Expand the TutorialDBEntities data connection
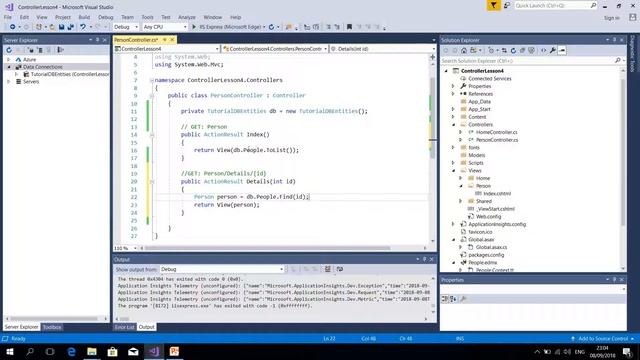 pos(16,74)
